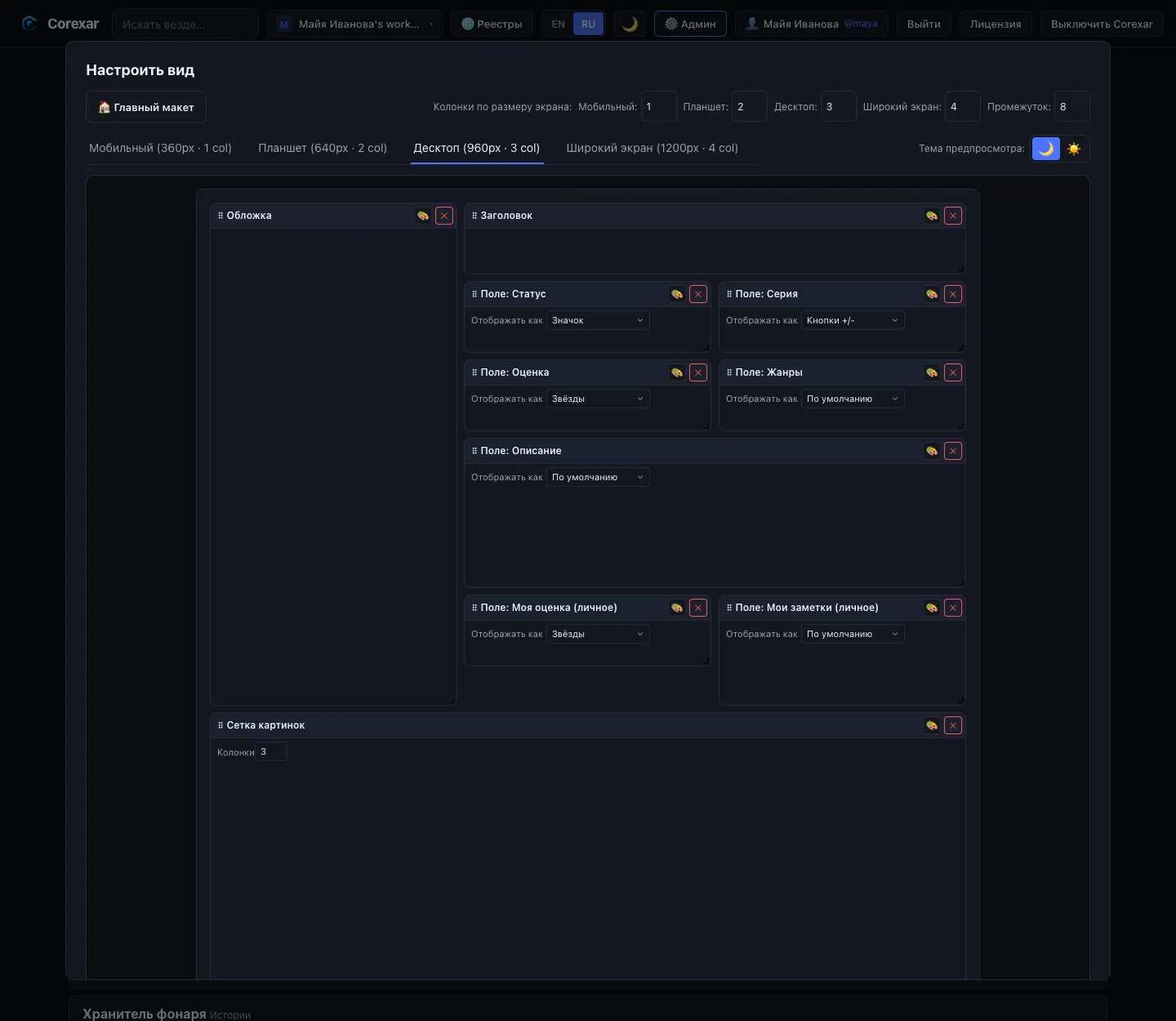Open Майя Иванова user profile
1176x1021 pixels.
pyautogui.click(x=812, y=24)
